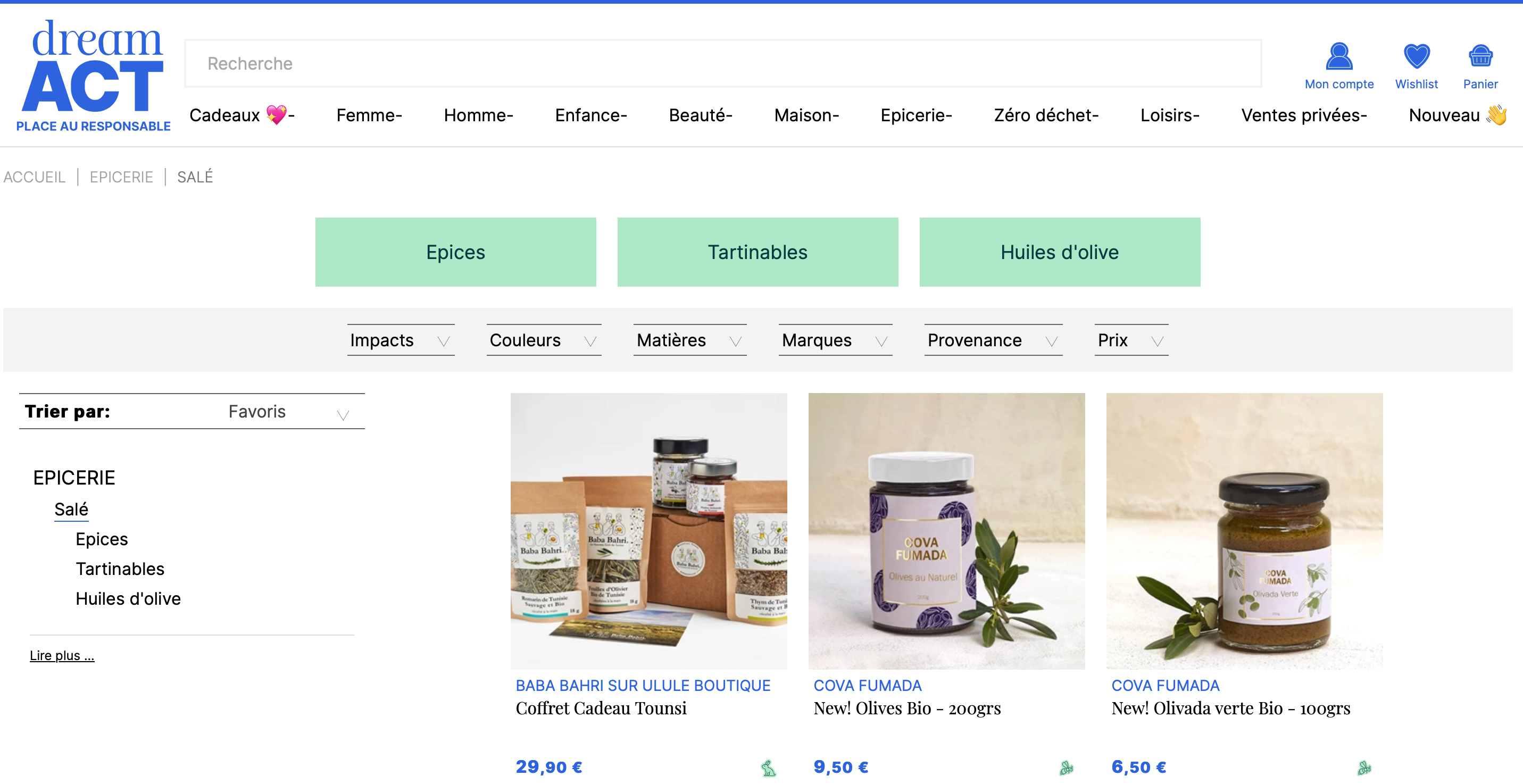Image resolution: width=1523 pixels, height=784 pixels.
Task: Open the Beauté menu
Action: click(x=700, y=115)
